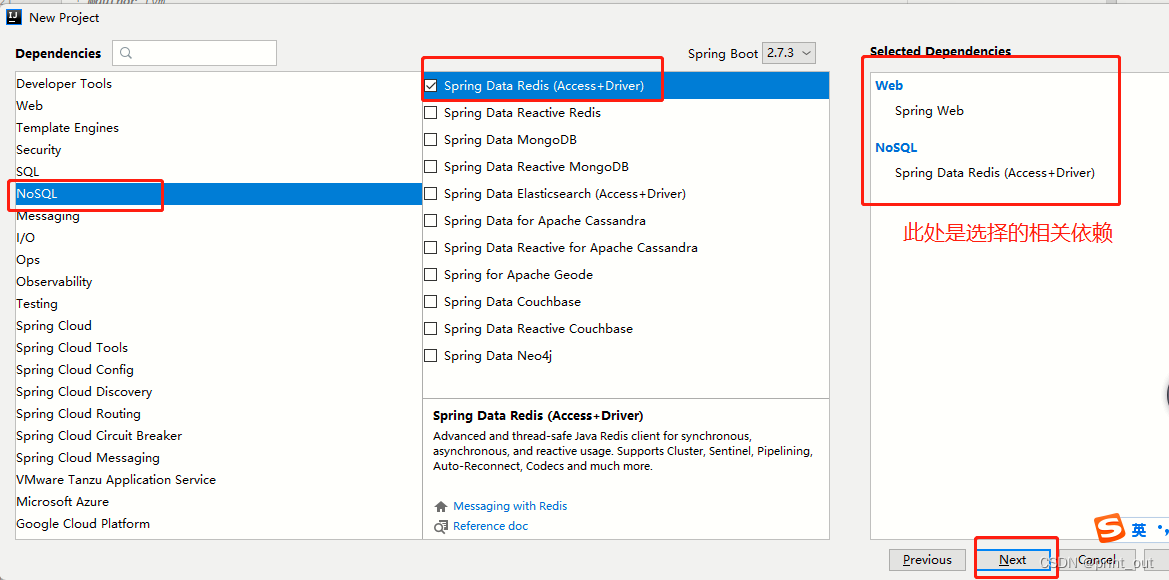This screenshot has height=580, width=1169.
Task: Select Spring Cloud Messaging category
Action: click(x=218, y=458)
